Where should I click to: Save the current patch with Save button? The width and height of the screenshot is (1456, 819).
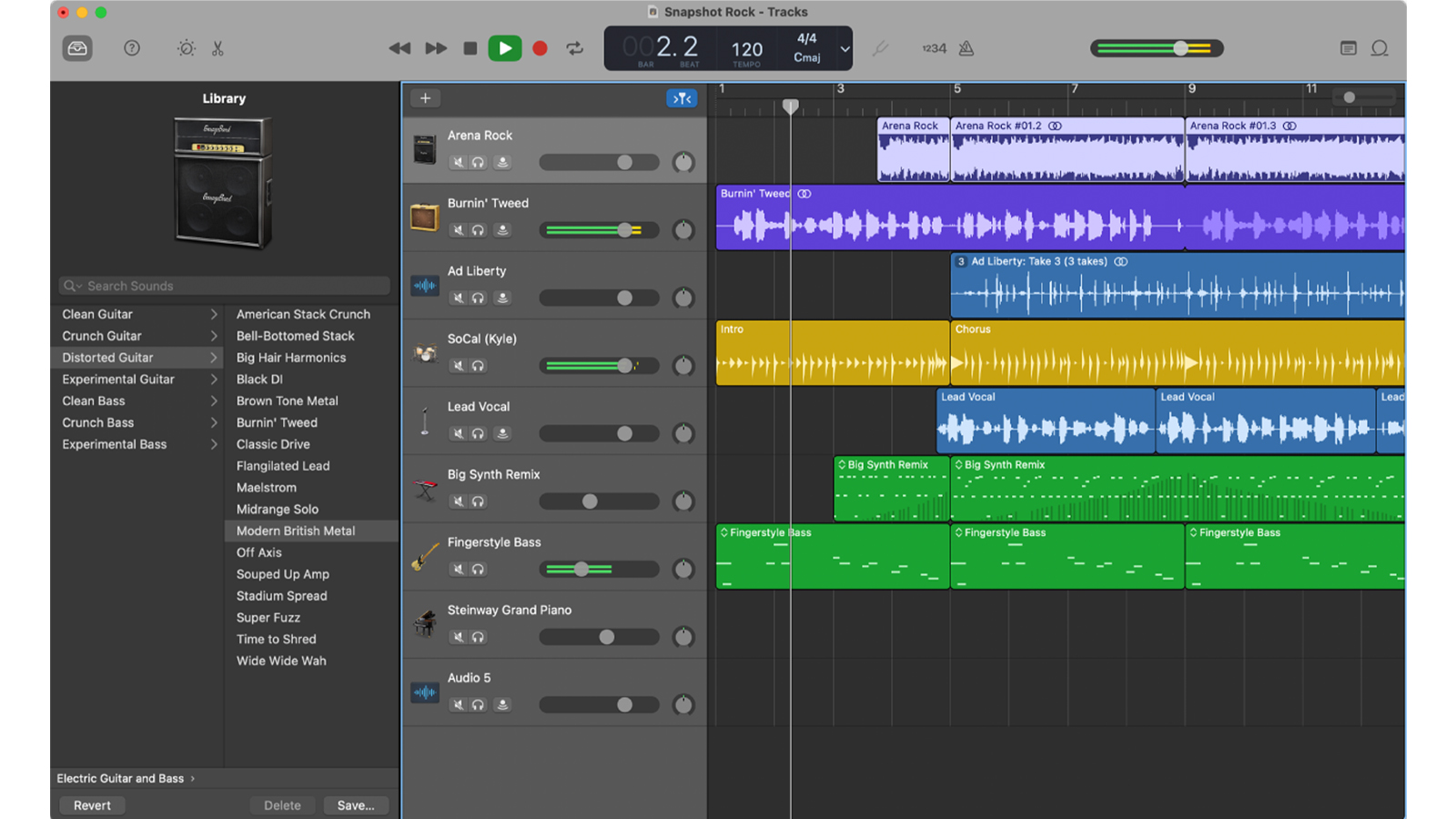[356, 804]
